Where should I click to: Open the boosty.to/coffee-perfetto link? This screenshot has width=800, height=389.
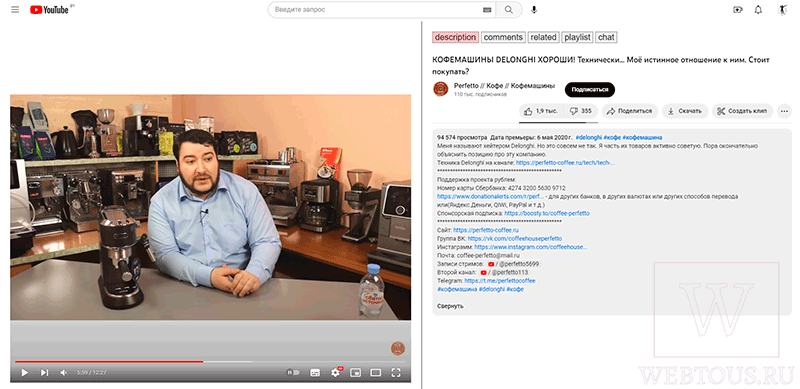tap(547, 213)
